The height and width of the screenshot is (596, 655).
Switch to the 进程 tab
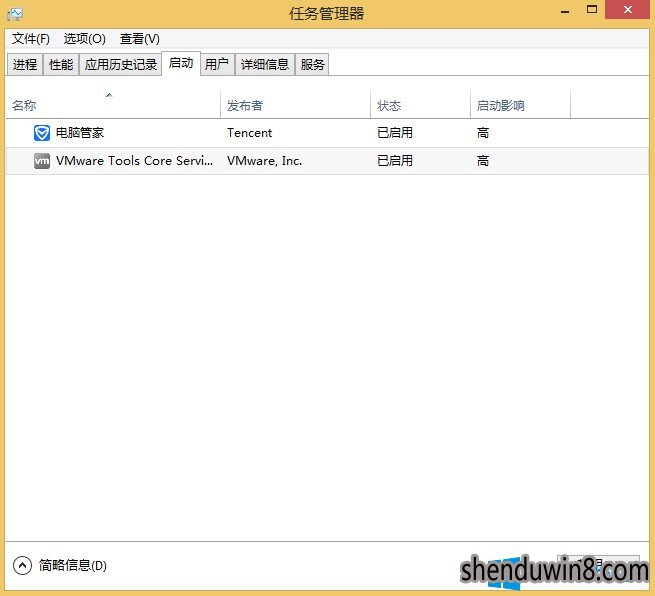pyautogui.click(x=25, y=64)
